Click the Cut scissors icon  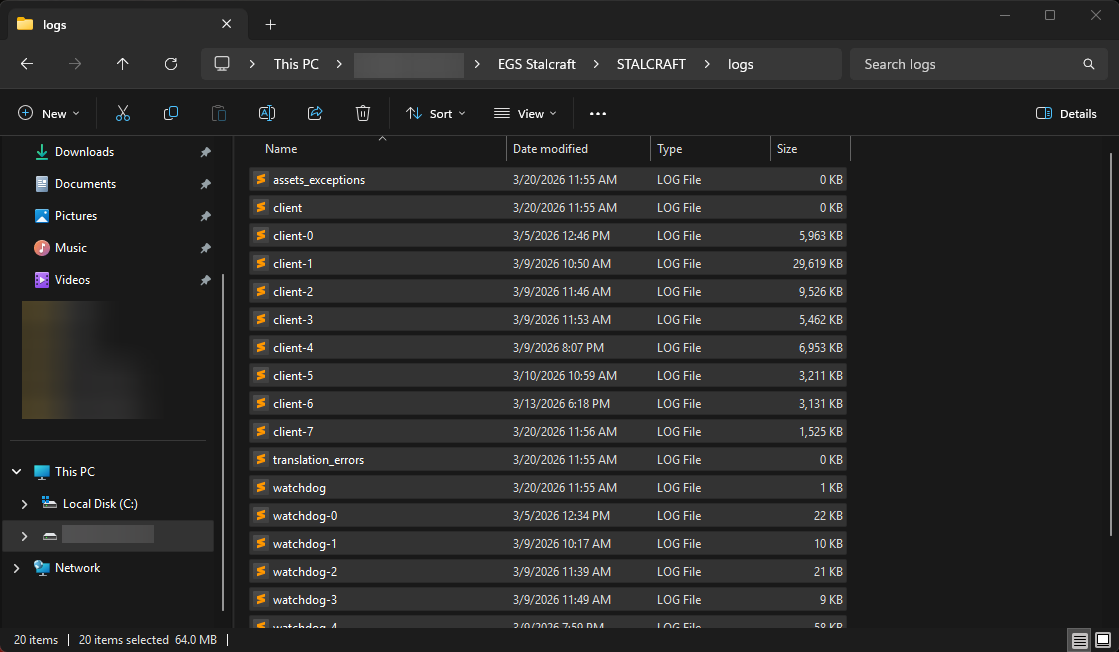(x=123, y=114)
